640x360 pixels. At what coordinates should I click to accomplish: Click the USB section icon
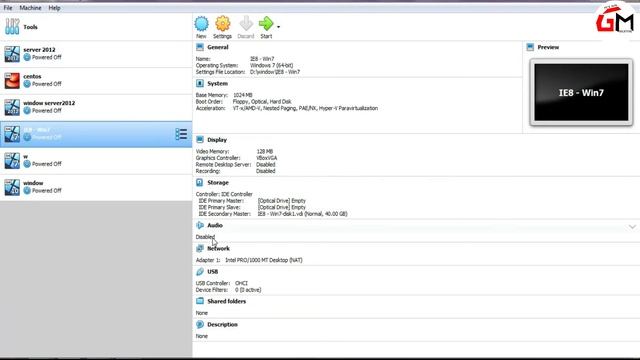pos(200,271)
